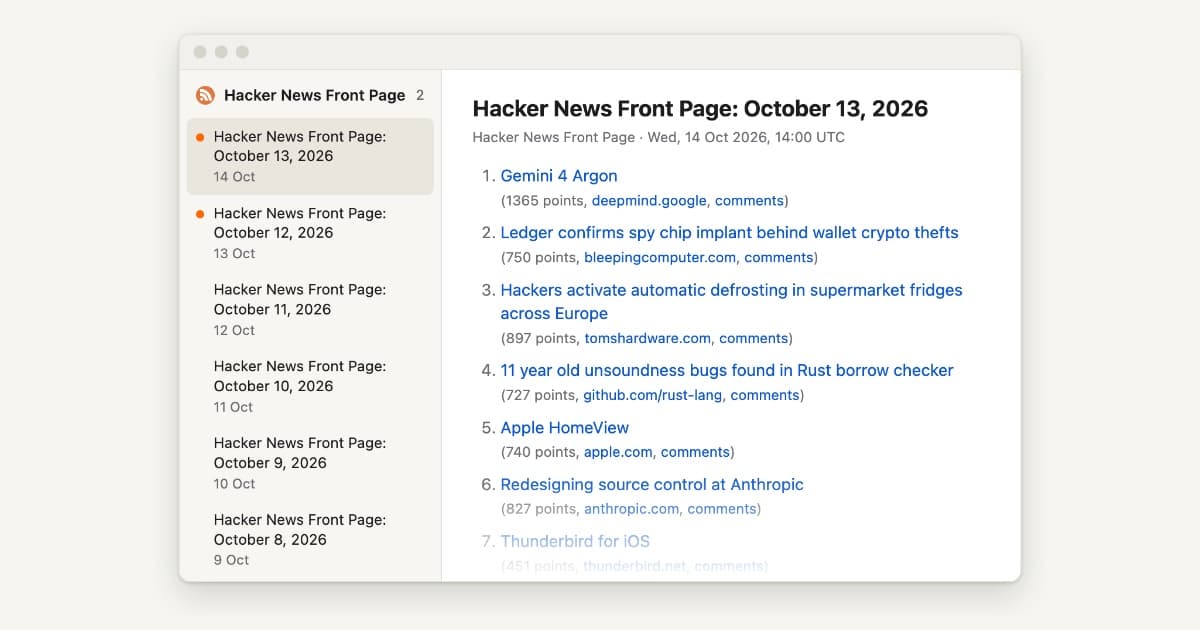Select the October 10, 2026 entry
This screenshot has width=1200, height=630.
coord(310,387)
